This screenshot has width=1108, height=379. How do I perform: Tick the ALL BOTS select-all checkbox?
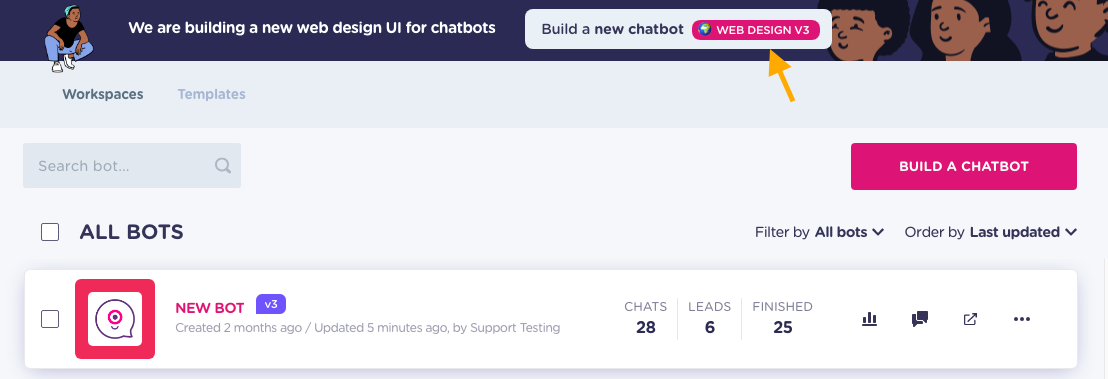coord(49,232)
